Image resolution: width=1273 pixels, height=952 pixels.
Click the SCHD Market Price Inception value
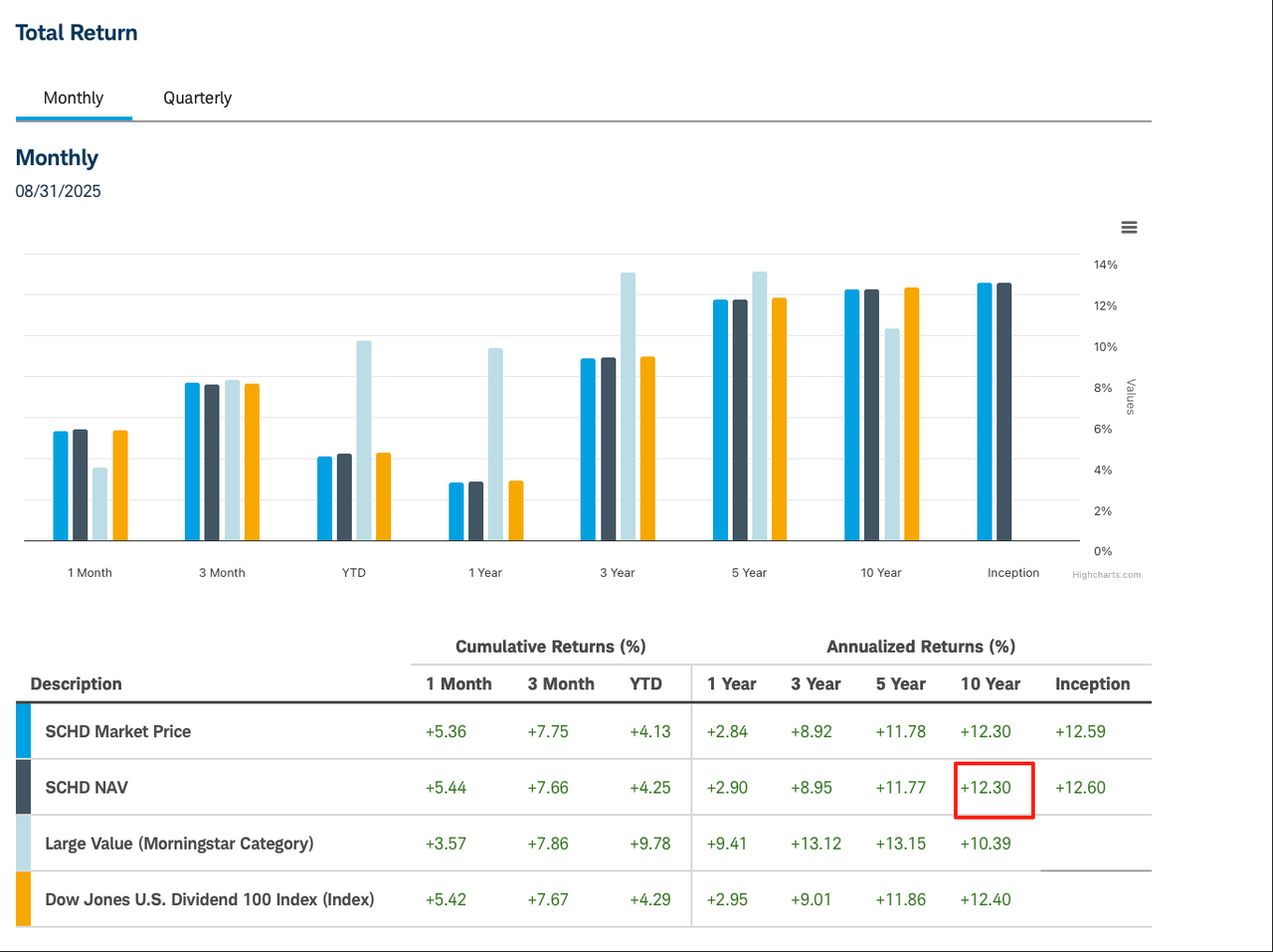pos(1080,731)
